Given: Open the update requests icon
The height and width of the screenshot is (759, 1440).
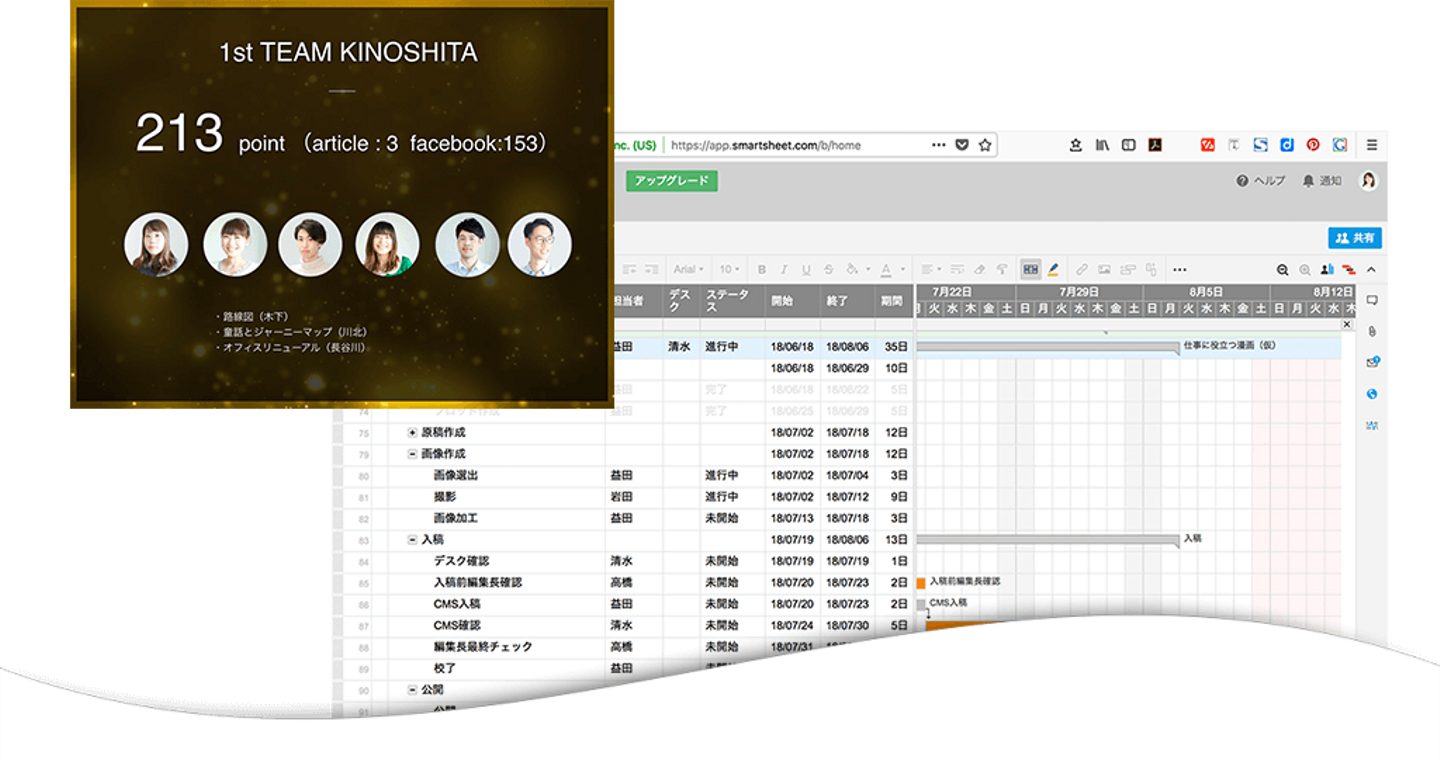Looking at the screenshot, I should 1372,362.
